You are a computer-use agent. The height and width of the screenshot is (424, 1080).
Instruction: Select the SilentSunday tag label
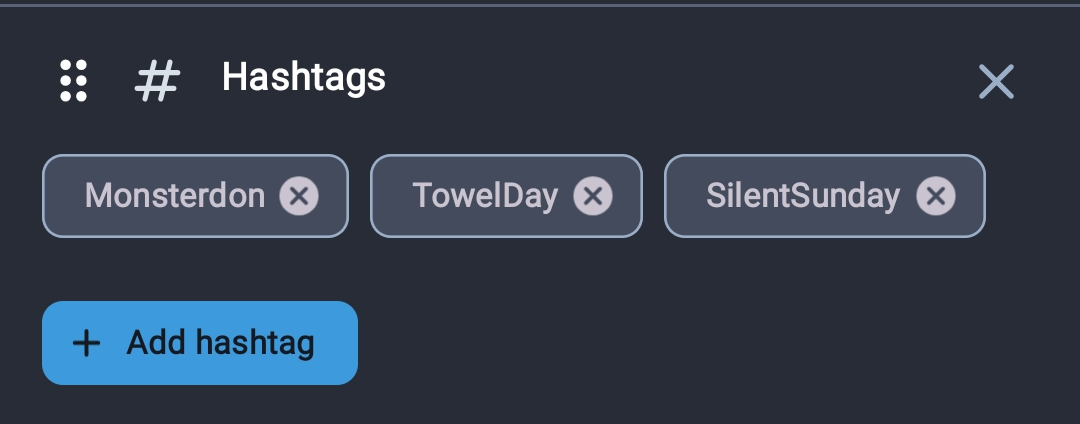click(803, 196)
